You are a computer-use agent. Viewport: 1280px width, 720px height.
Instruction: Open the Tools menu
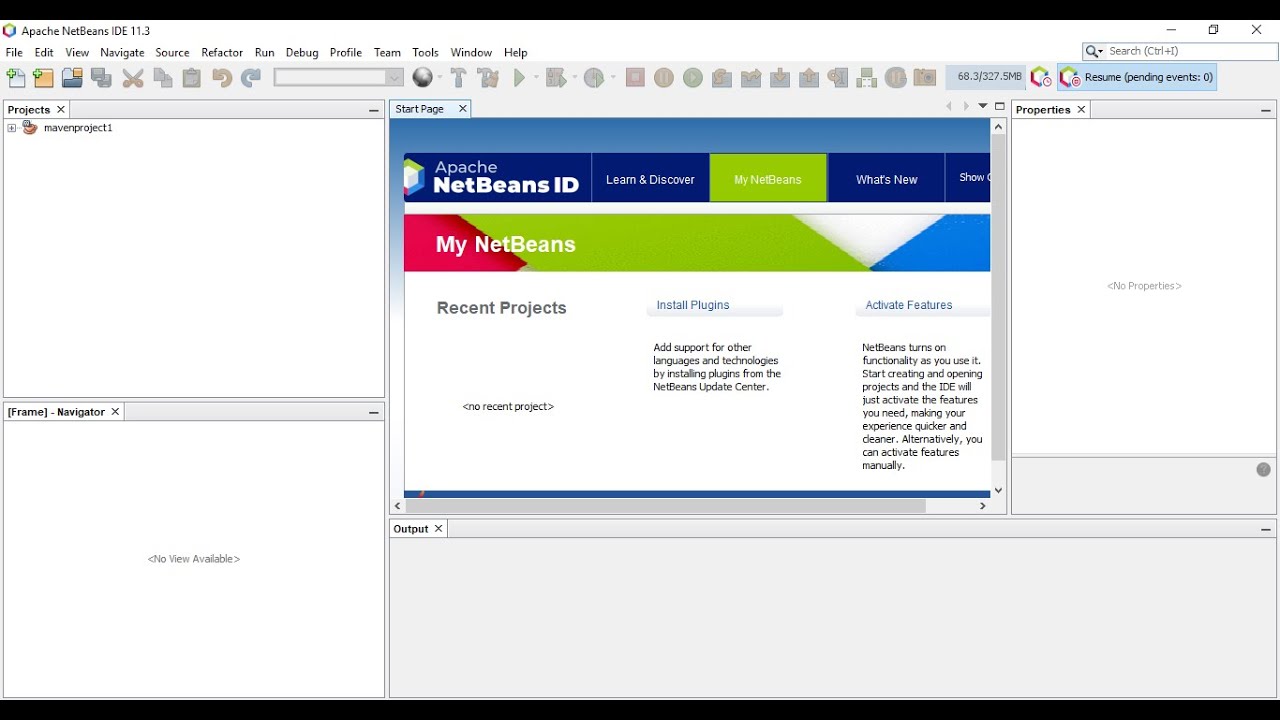point(426,53)
